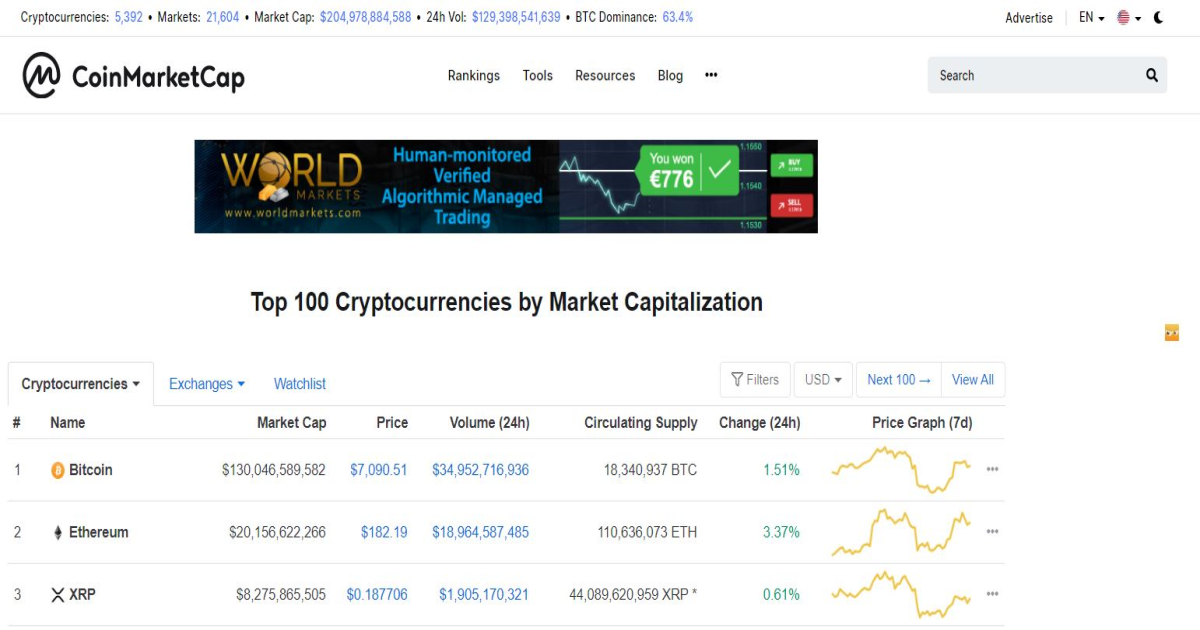
Task: Click the Bitcoin coin icon
Action: coord(58,470)
